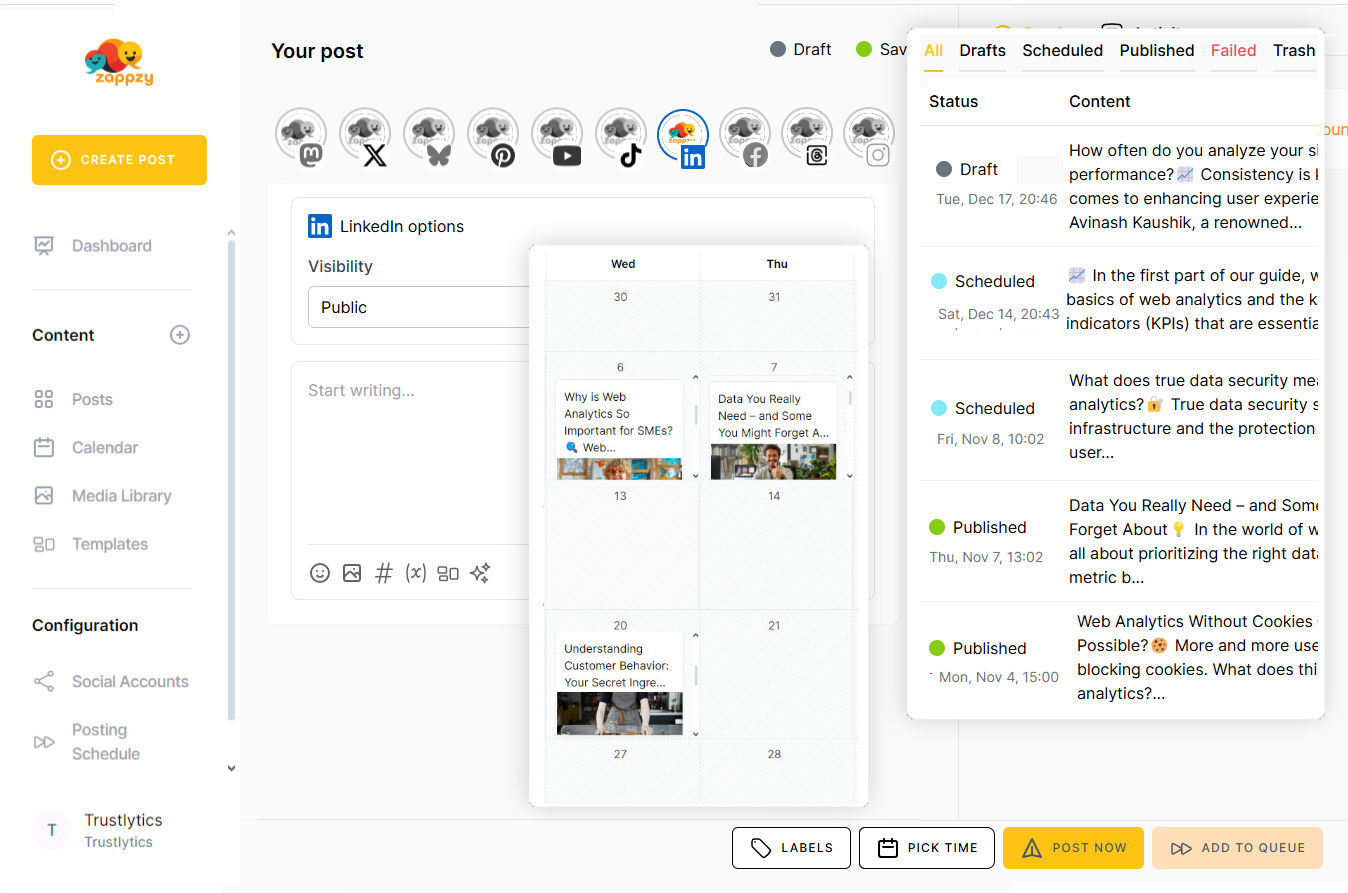Toggle the YouTube account
The image size is (1348, 893).
557,137
